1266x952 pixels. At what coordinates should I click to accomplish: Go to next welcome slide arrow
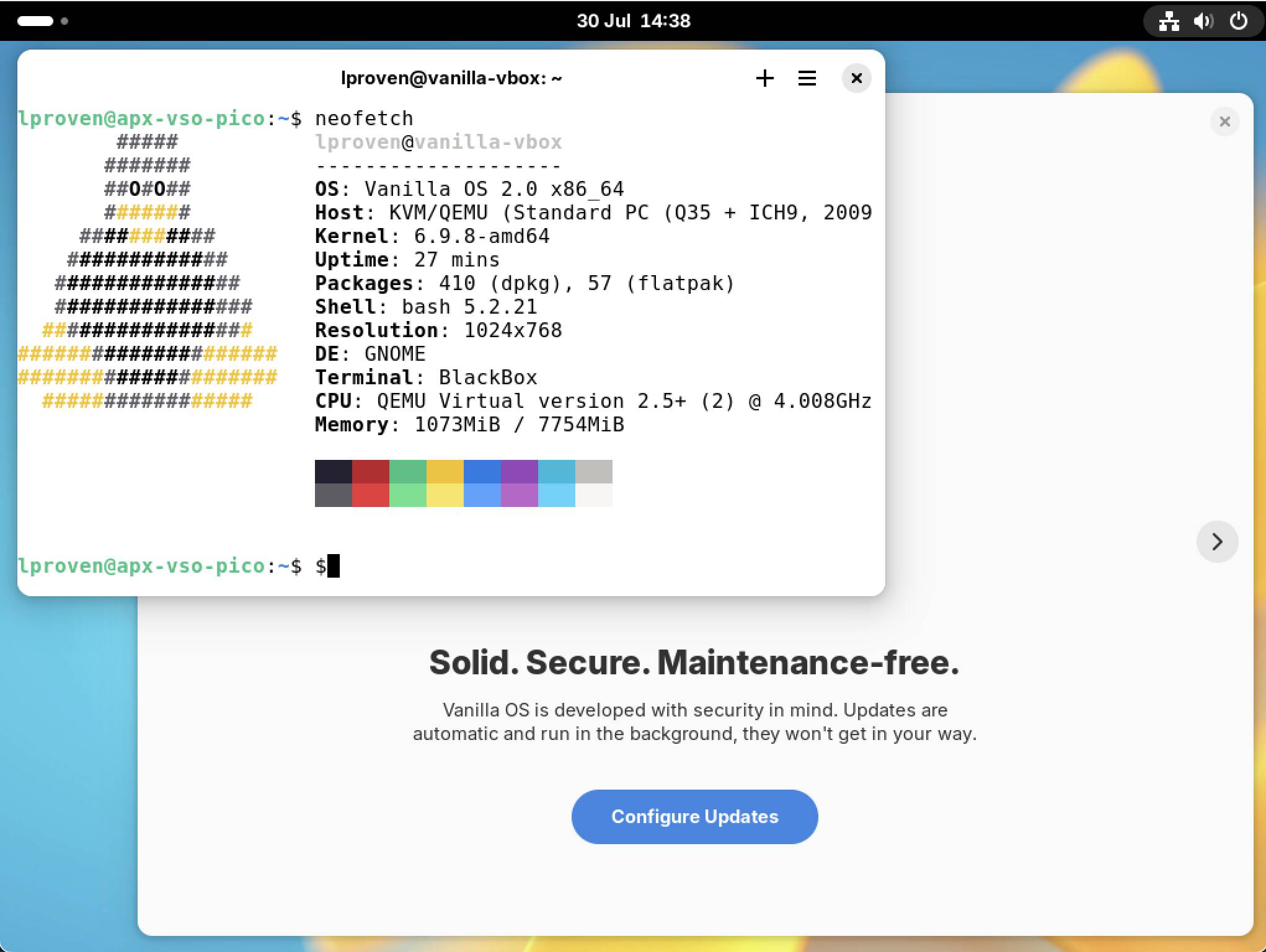tap(1217, 542)
